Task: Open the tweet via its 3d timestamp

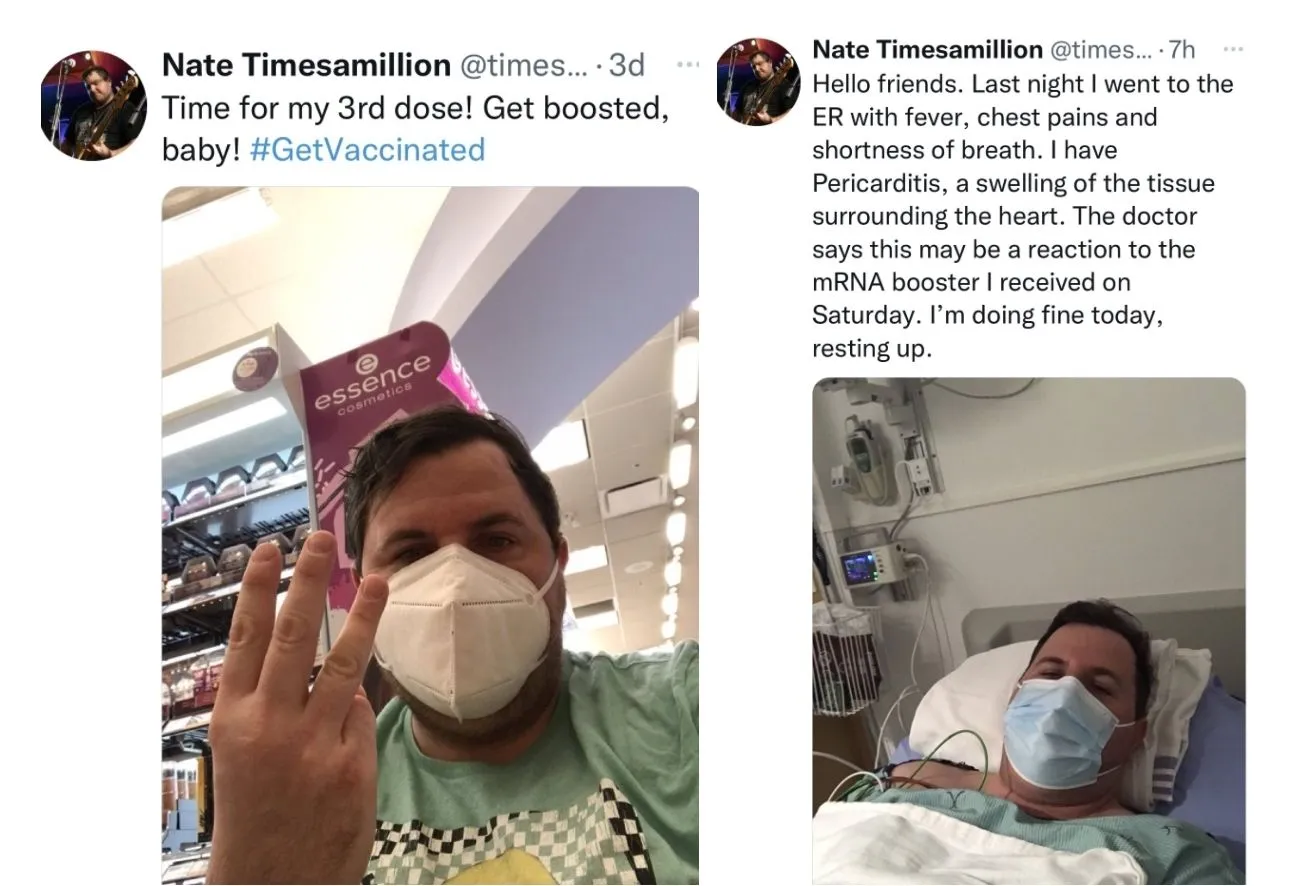Action: coord(627,66)
